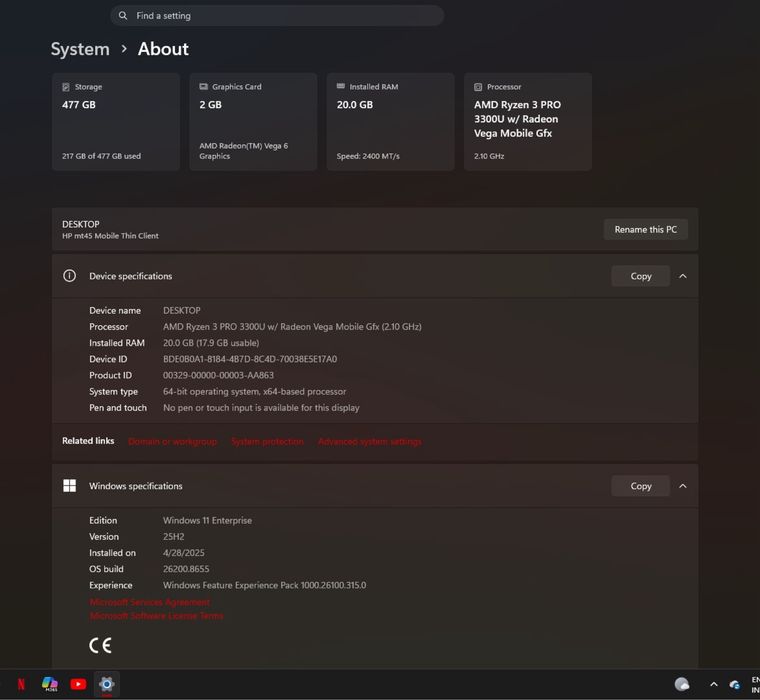
Task: Select the Device ID value text
Action: 250,359
